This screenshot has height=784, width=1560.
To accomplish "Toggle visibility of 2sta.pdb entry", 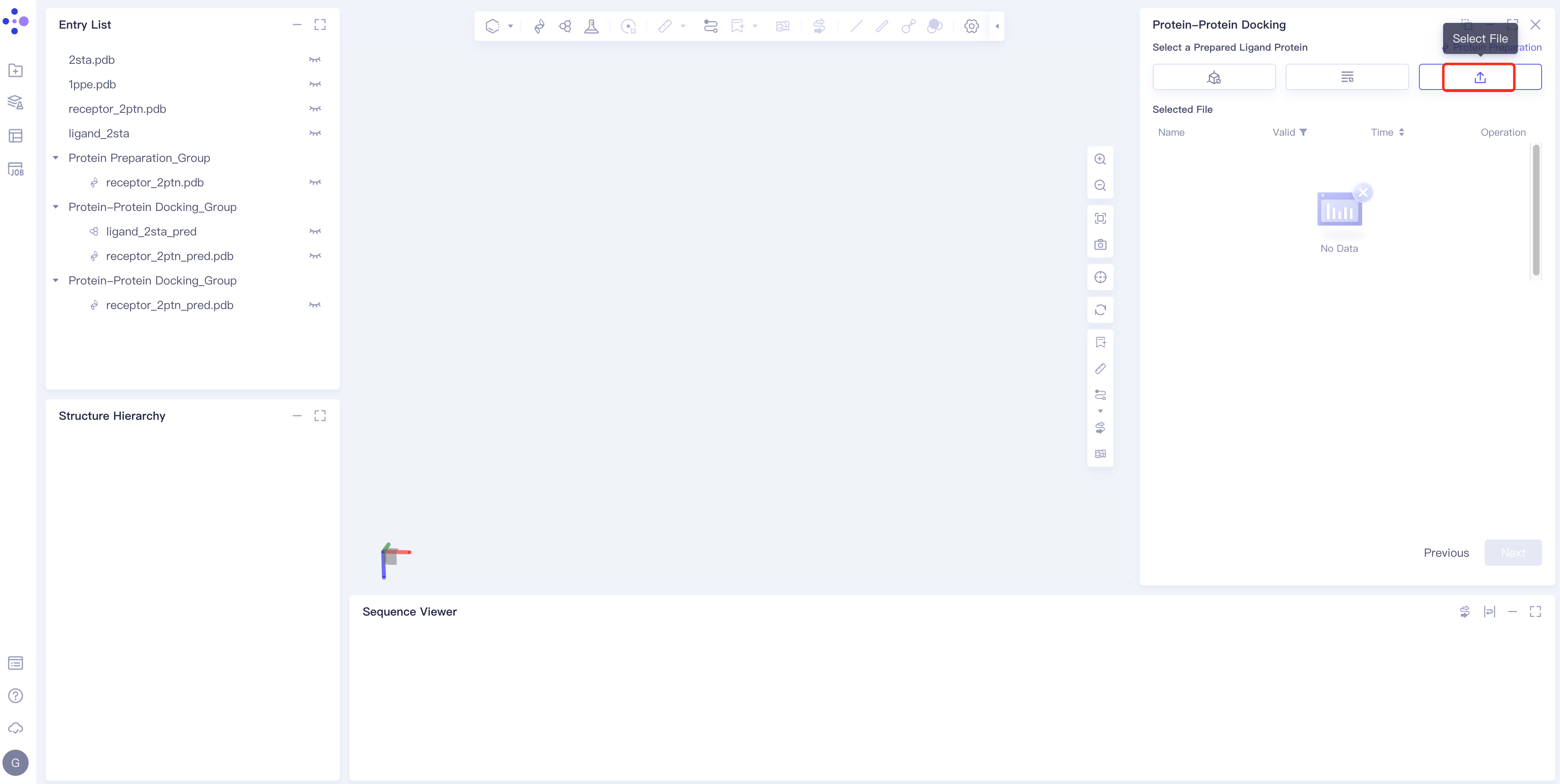I will pos(315,60).
